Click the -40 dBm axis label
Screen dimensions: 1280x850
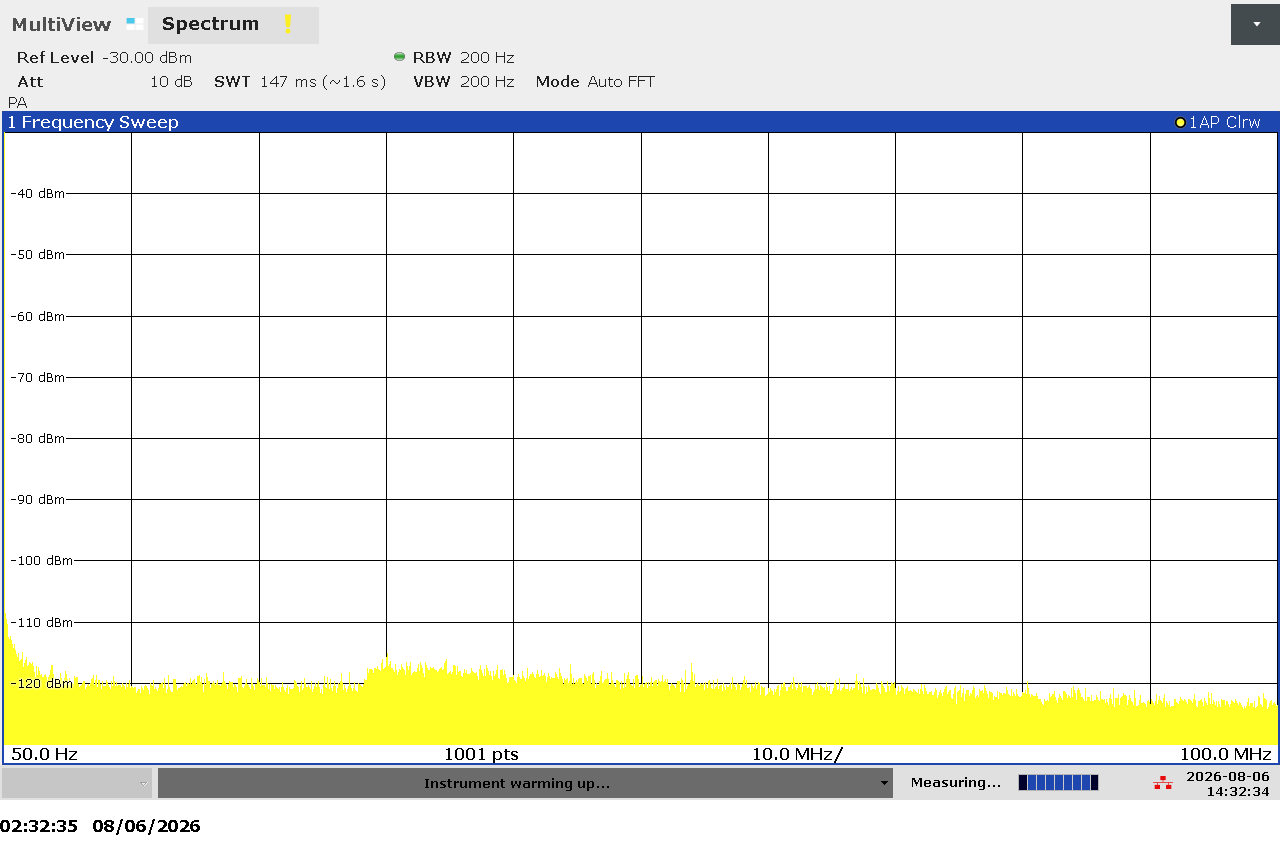tap(37, 193)
